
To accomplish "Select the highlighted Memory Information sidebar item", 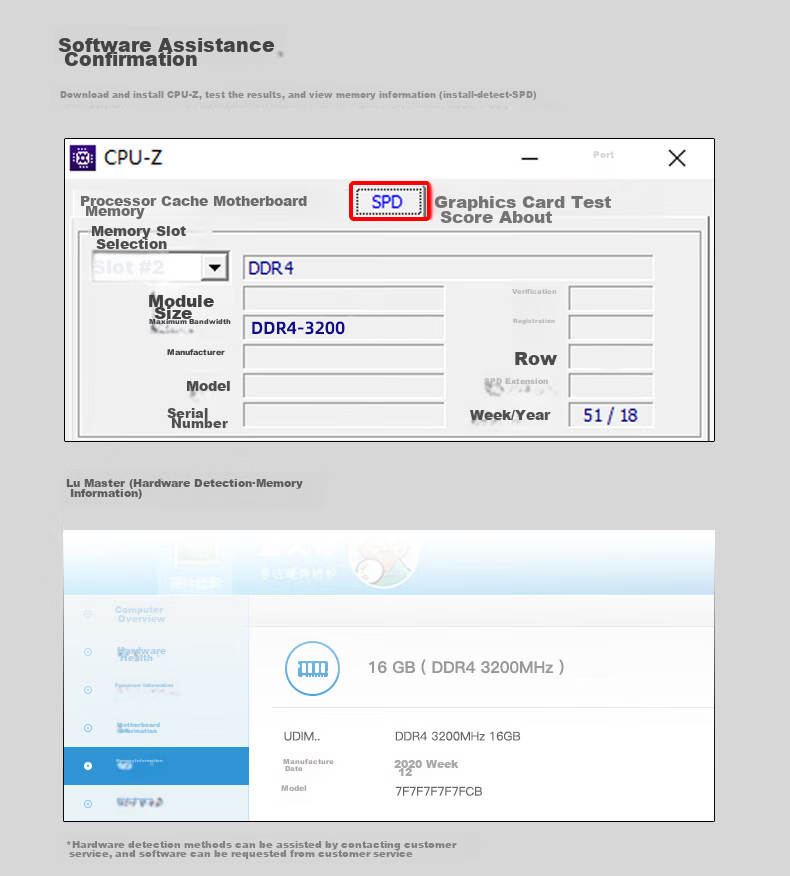I will coord(156,765).
